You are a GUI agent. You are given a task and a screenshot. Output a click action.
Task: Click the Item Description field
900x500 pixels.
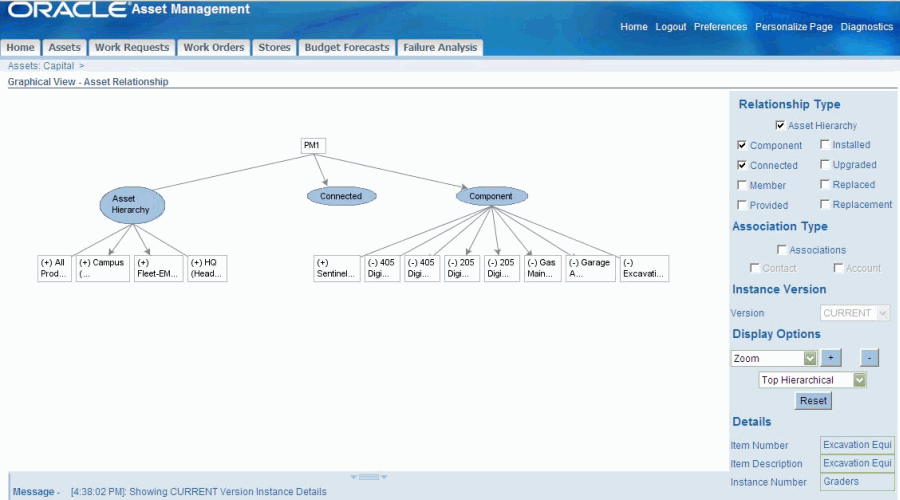click(x=857, y=463)
